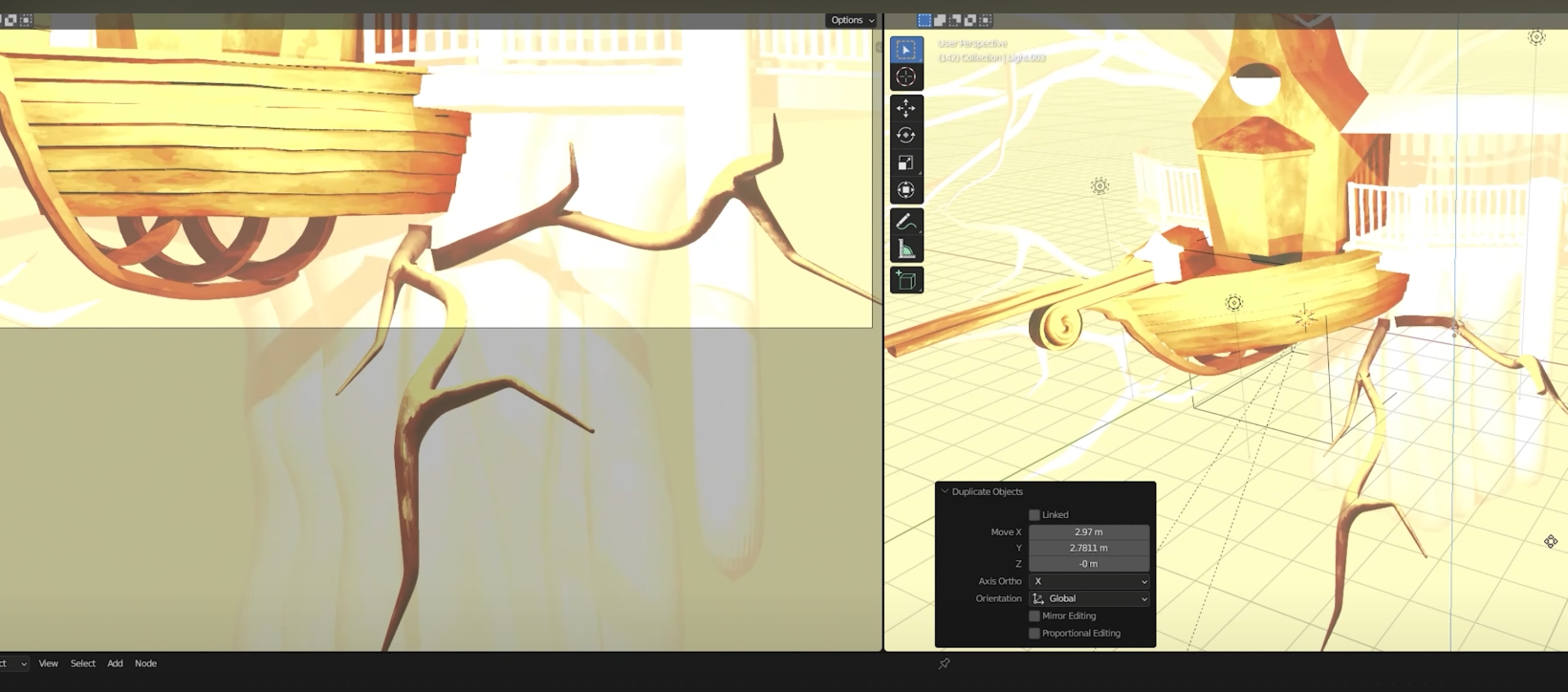Viewport: 1568px width, 692px height.
Task: Activate the Rotate tool
Action: click(x=905, y=136)
